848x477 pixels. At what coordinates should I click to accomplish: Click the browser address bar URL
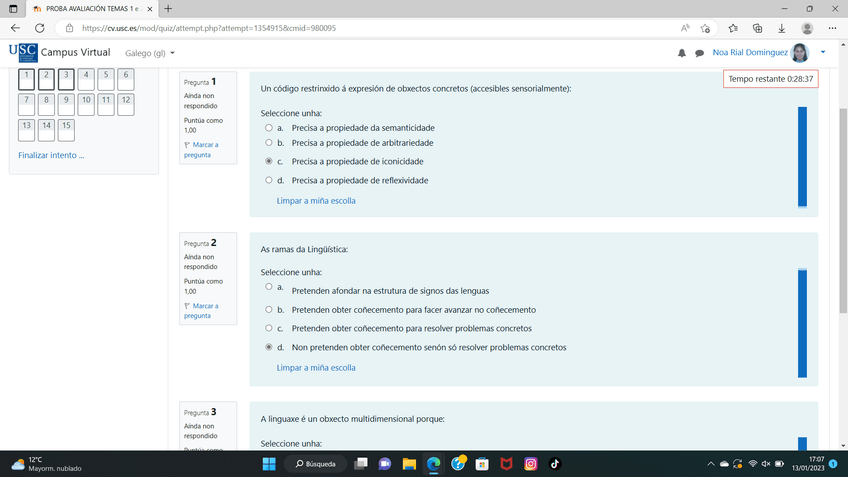(209, 28)
